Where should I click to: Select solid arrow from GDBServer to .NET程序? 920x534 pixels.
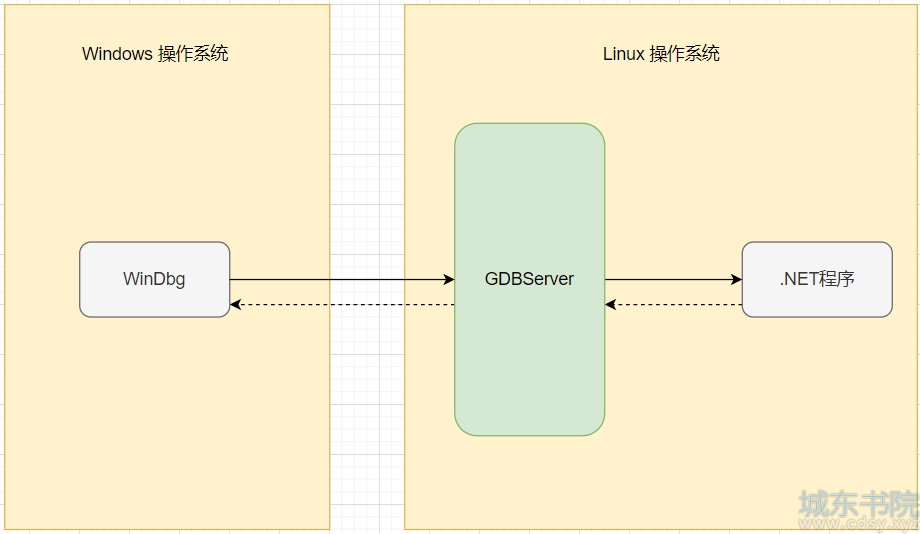674,279
